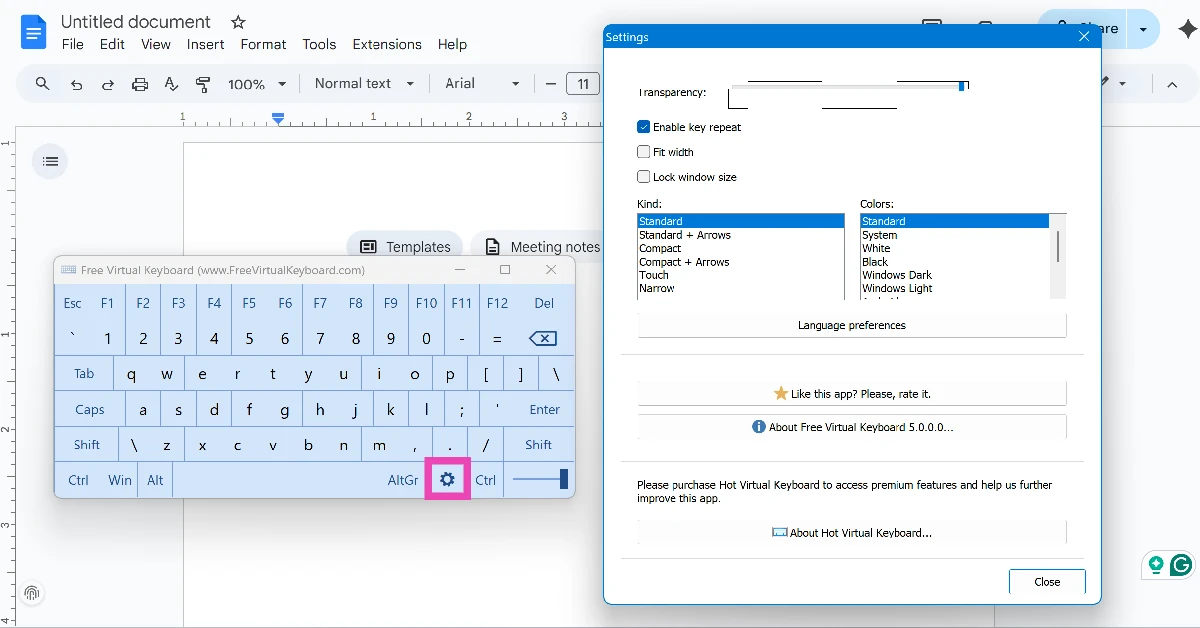Open the search icon in the toolbar
Image resolution: width=1200 pixels, height=628 pixels.
coord(41,83)
